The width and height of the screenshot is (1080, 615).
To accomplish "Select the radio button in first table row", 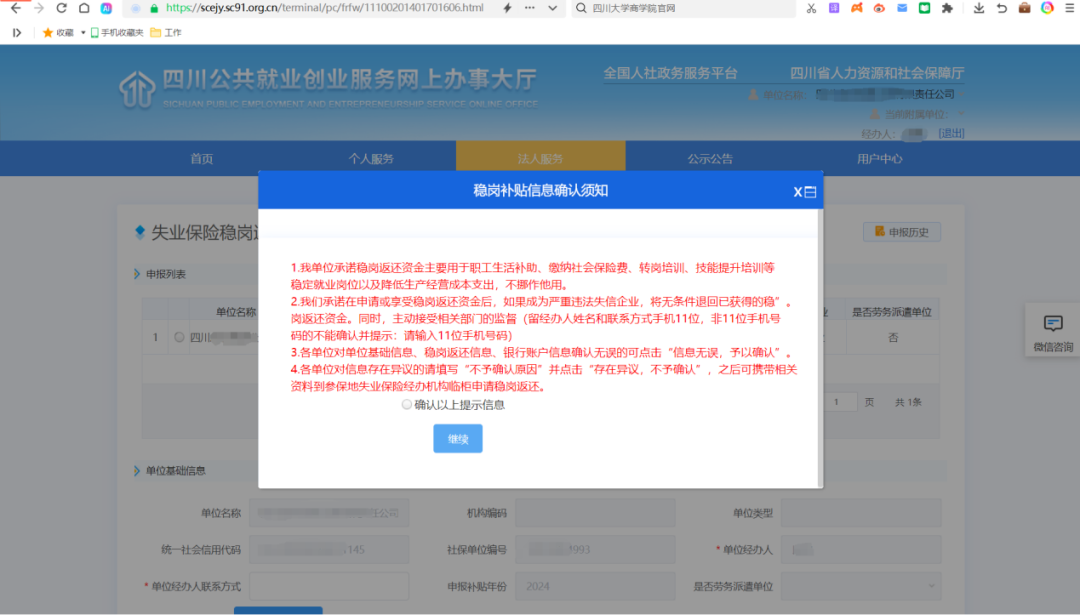I will click(180, 338).
